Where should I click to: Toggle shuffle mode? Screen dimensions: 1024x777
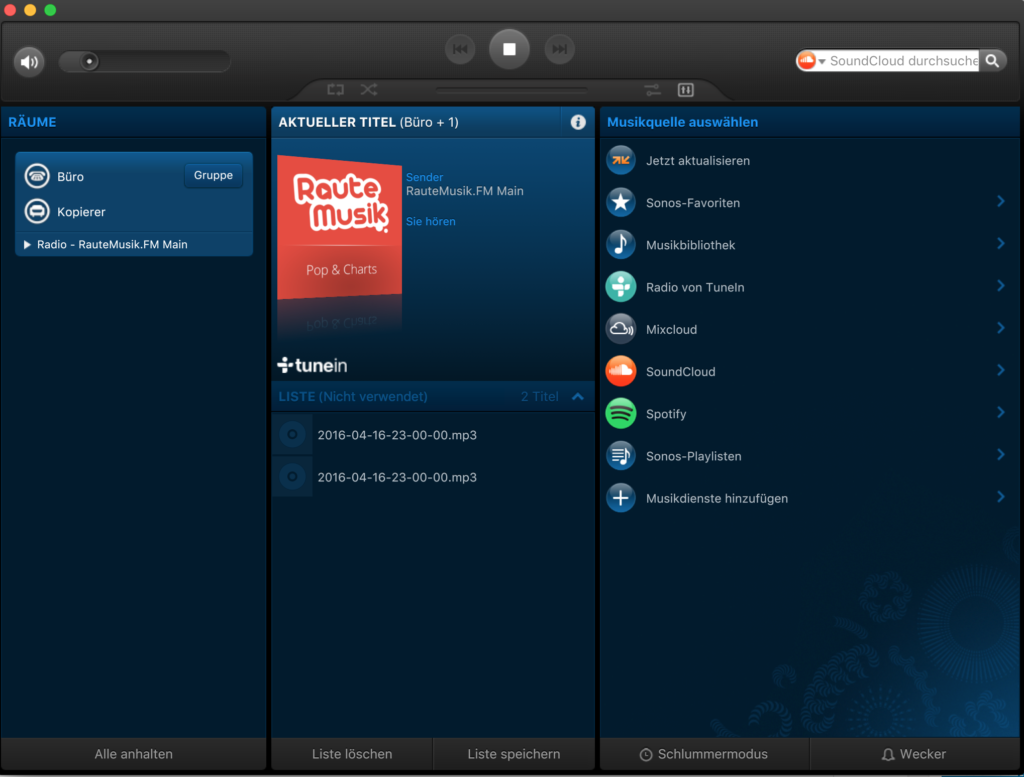click(x=369, y=89)
